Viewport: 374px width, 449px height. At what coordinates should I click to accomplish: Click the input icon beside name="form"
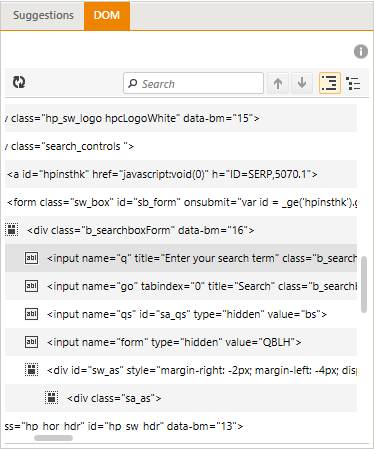(31, 342)
